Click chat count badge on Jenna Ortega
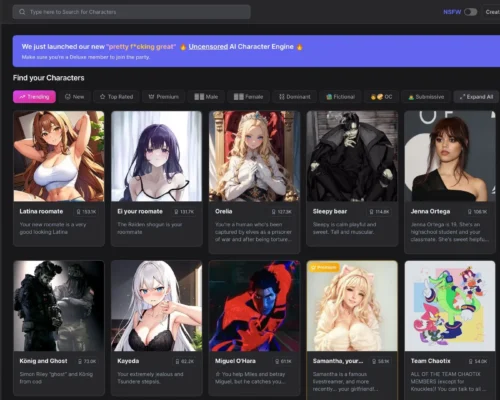This screenshot has height=400, width=500. (x=477, y=212)
